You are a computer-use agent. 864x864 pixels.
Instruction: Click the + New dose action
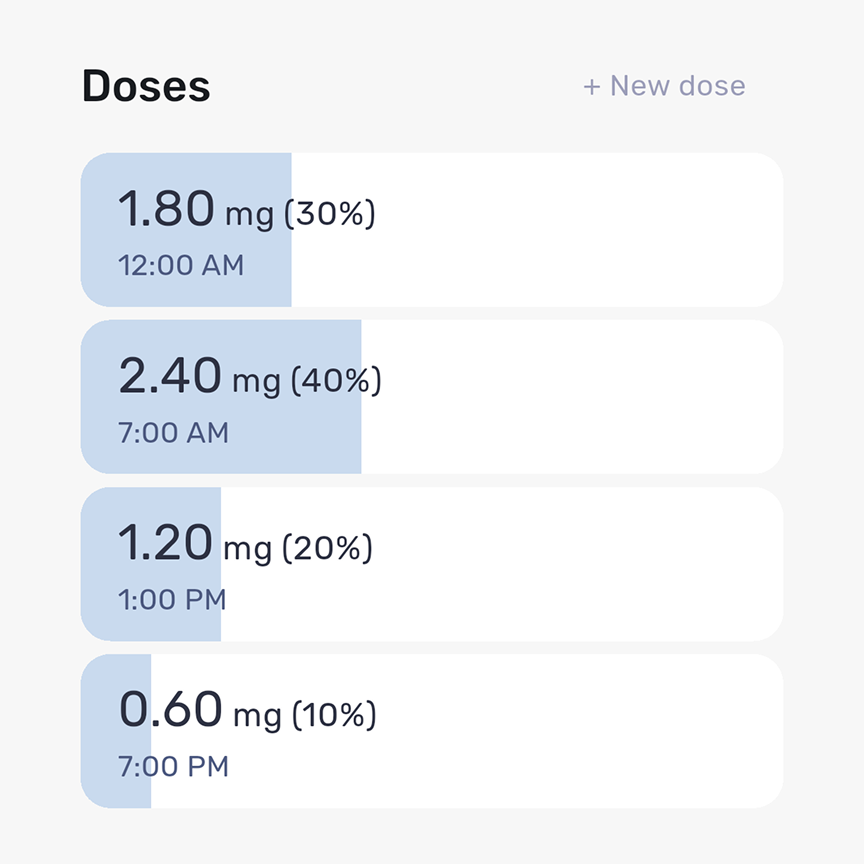(663, 86)
